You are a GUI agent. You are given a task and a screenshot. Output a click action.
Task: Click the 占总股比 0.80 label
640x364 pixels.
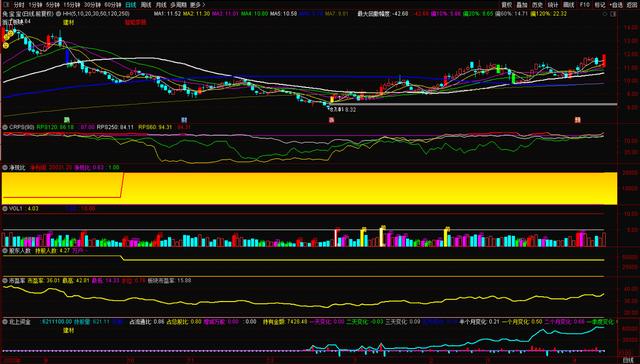tap(184, 322)
